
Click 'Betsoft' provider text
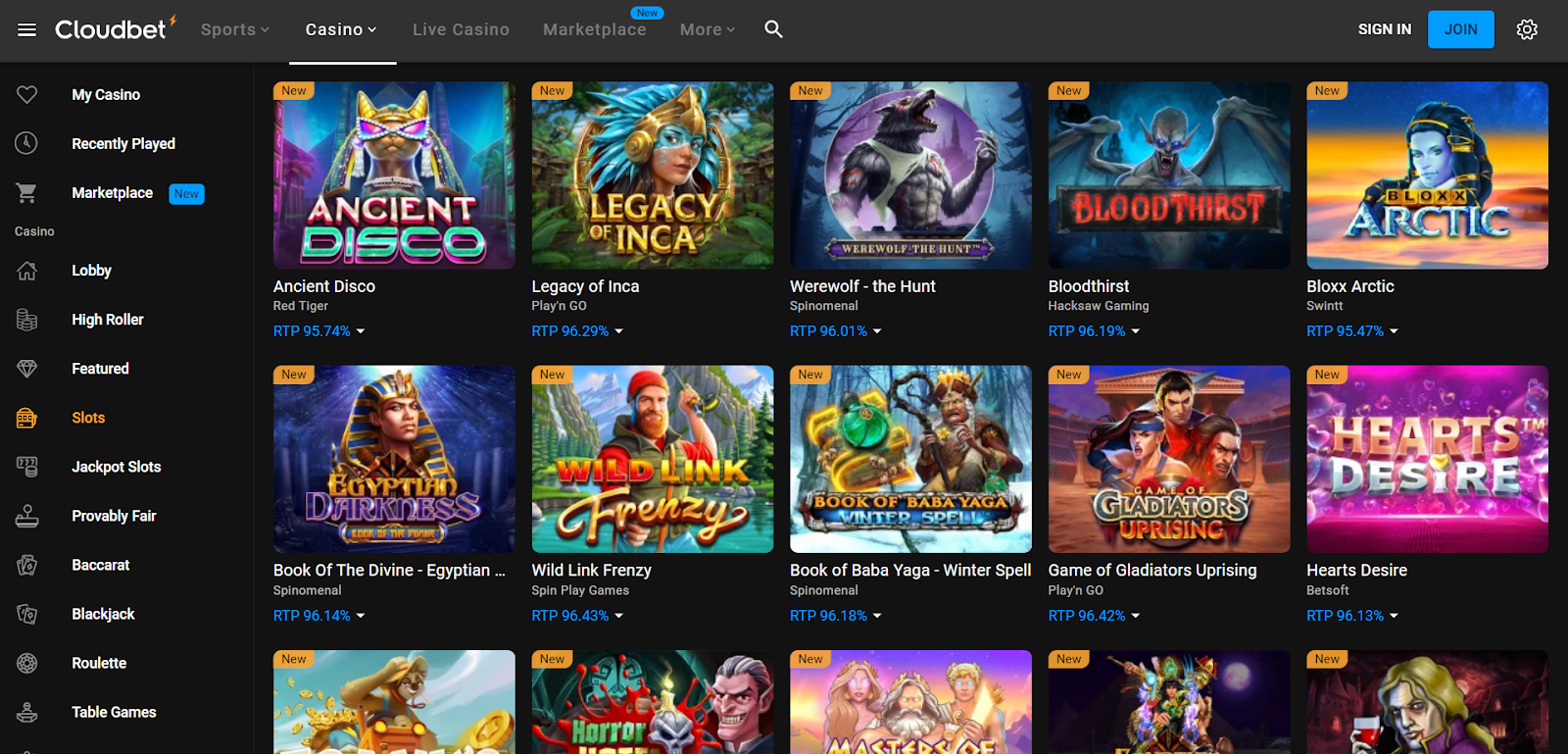(x=1328, y=590)
